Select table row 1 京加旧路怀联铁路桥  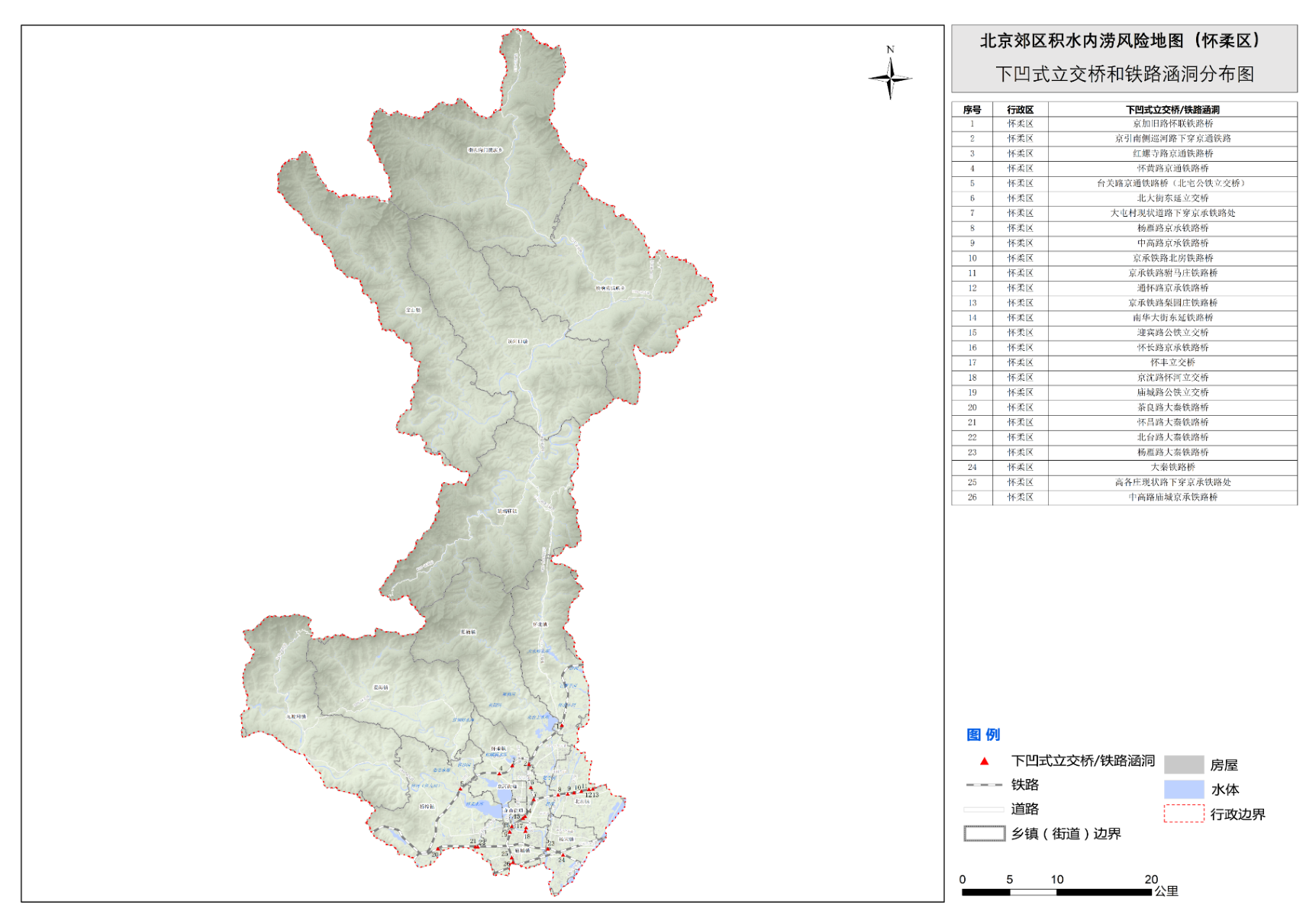coord(1172,124)
